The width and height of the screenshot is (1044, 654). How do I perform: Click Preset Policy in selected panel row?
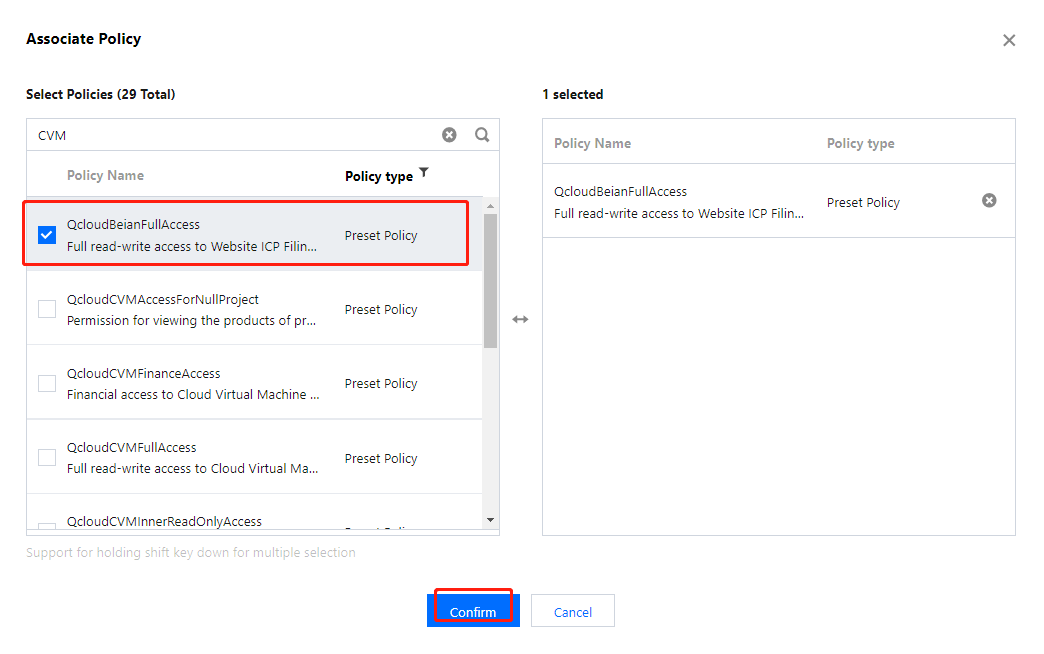coord(863,202)
